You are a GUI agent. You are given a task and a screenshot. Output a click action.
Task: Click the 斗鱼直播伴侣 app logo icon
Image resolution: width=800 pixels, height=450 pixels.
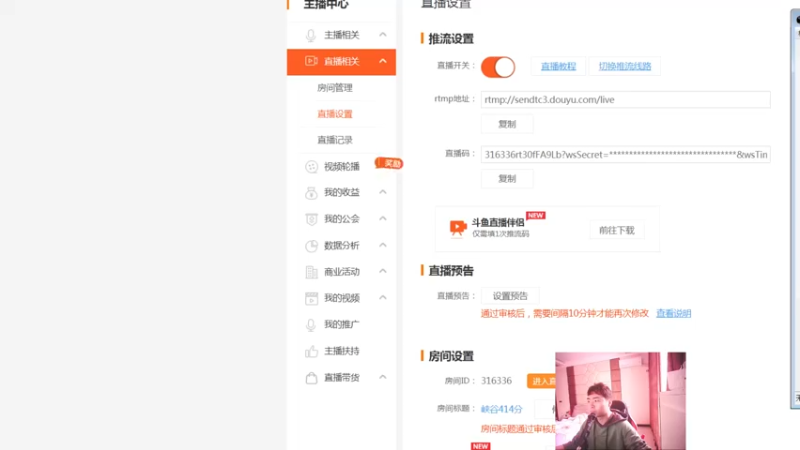(458, 228)
